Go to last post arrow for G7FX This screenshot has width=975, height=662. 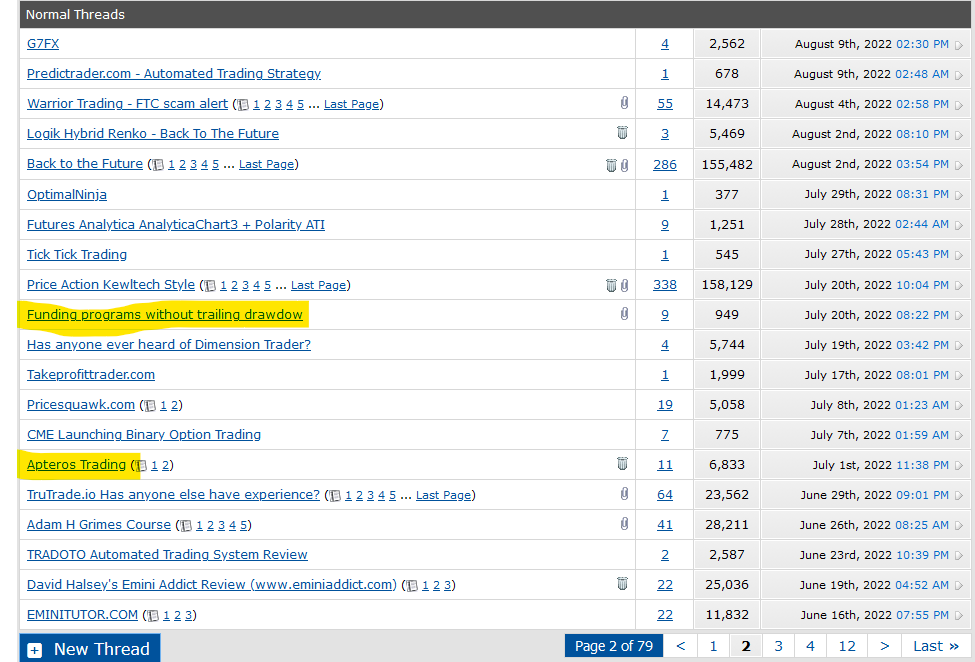point(959,45)
